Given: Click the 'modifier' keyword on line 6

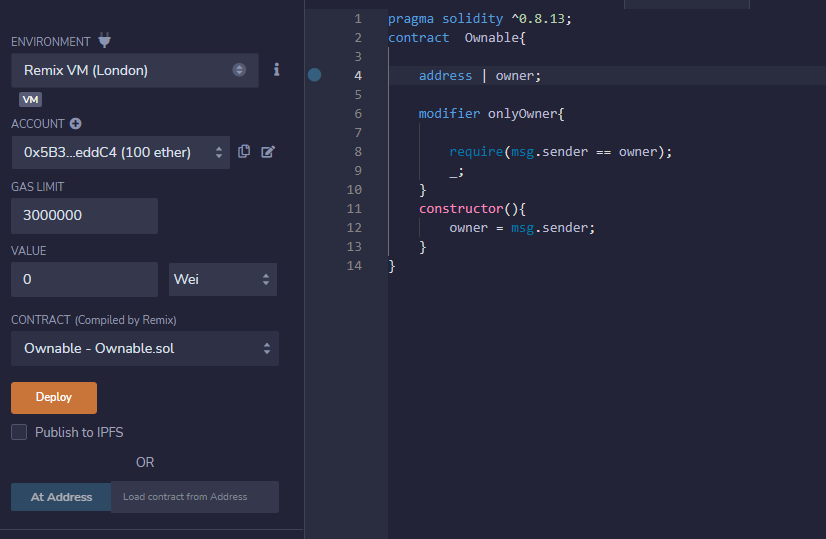Looking at the screenshot, I should coord(449,114).
